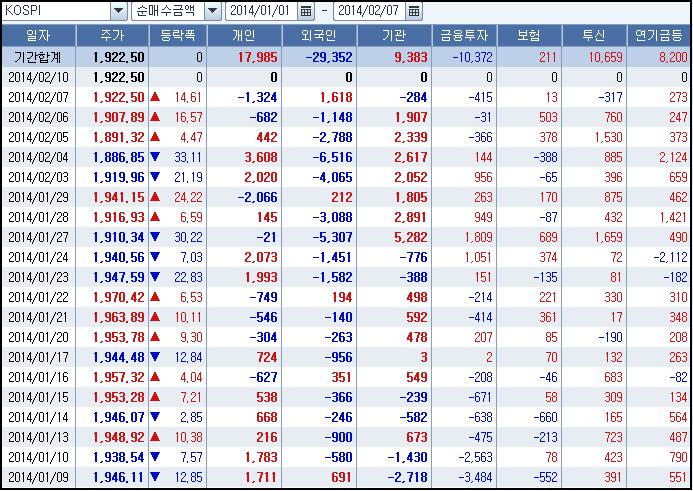693x491 pixels.
Task: Select the 2014/01/24 date cell
Action: tap(38, 258)
